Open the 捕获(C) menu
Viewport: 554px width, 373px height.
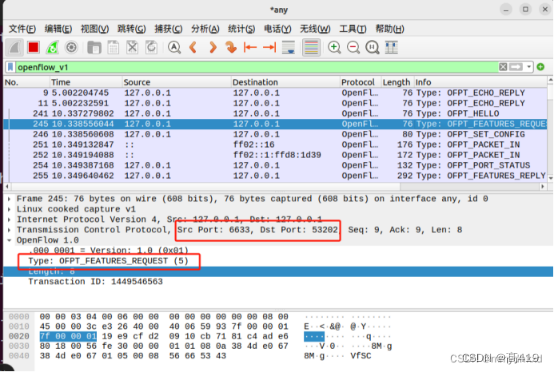[x=168, y=29]
